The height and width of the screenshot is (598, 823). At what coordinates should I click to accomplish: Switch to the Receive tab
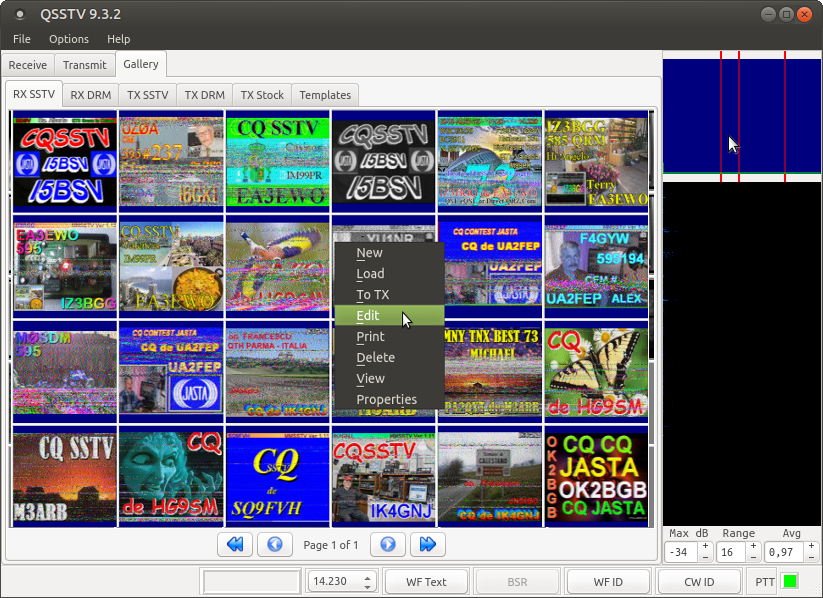(x=28, y=65)
